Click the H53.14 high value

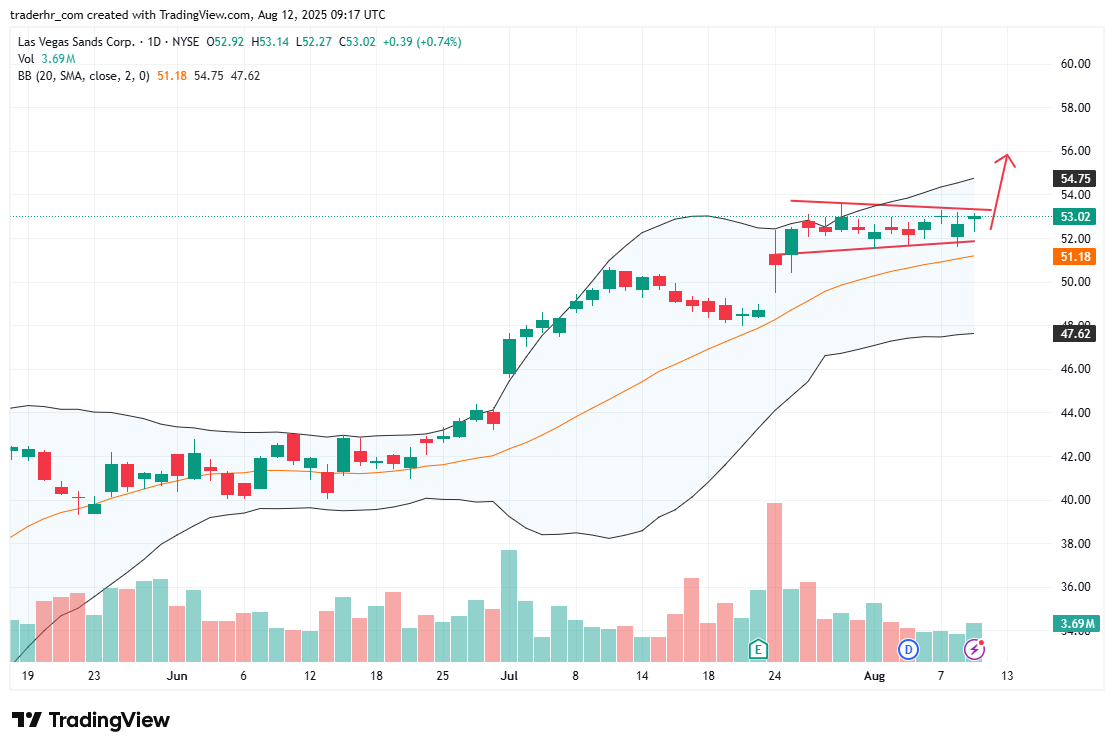pos(270,42)
